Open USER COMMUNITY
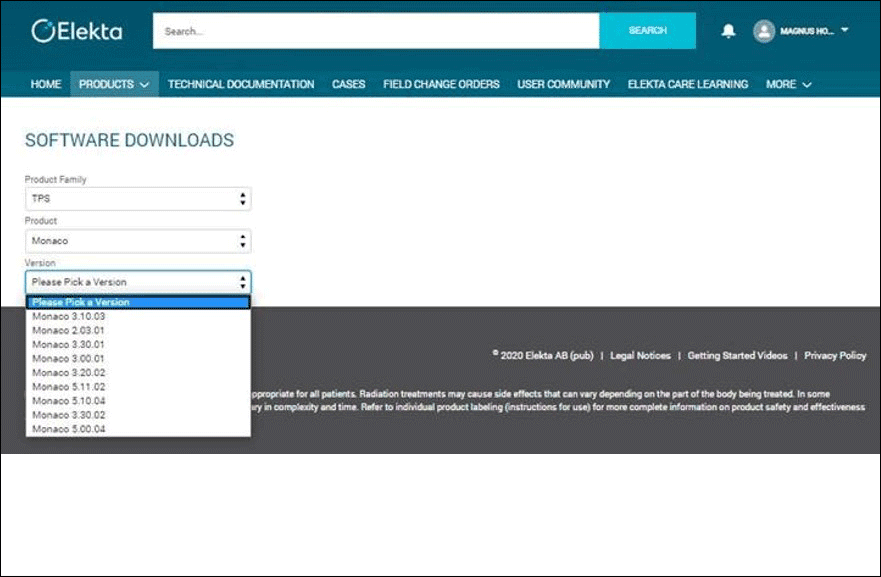Viewport: 881px width, 577px height. 564,84
